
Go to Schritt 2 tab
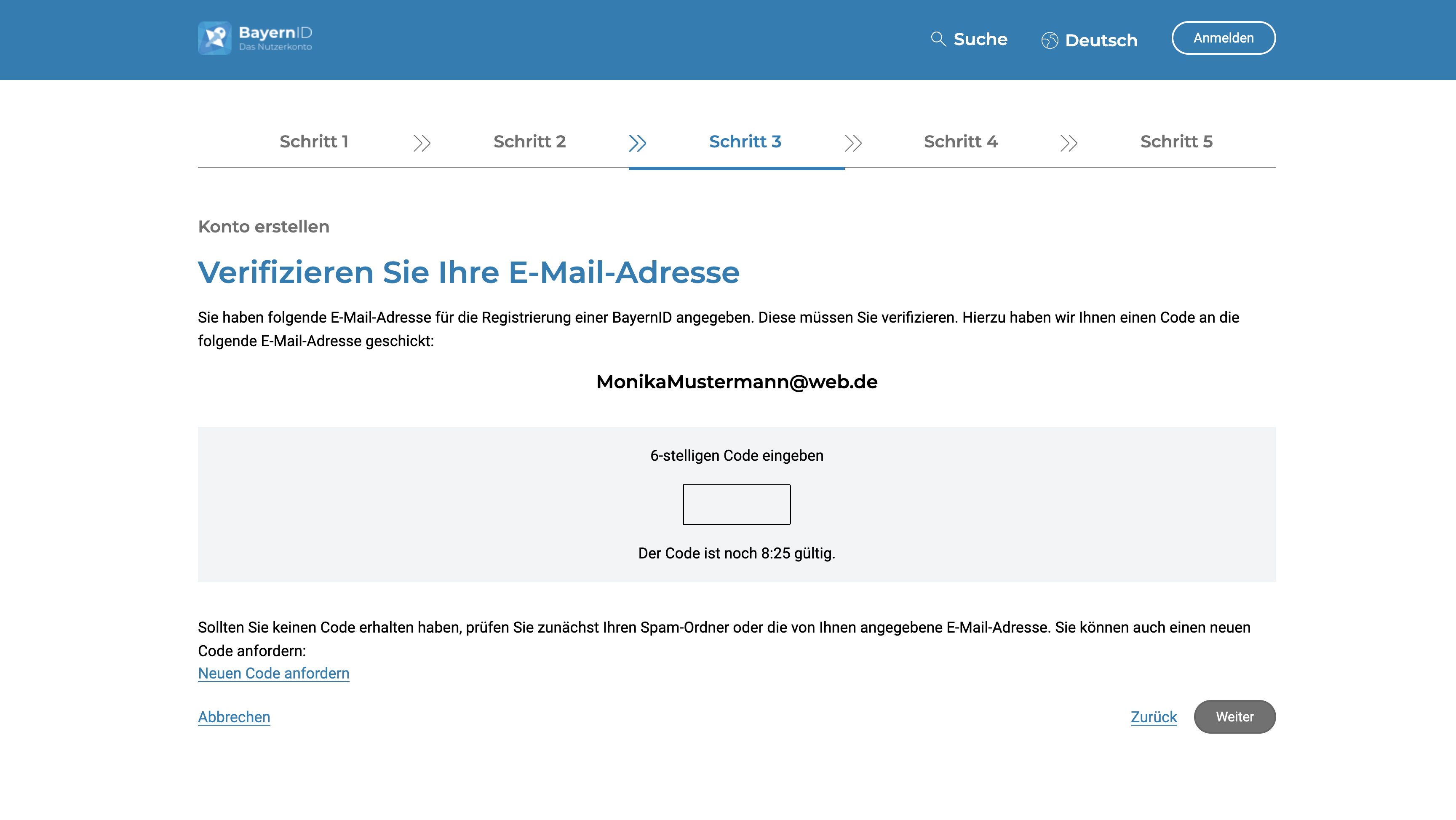[529, 141]
